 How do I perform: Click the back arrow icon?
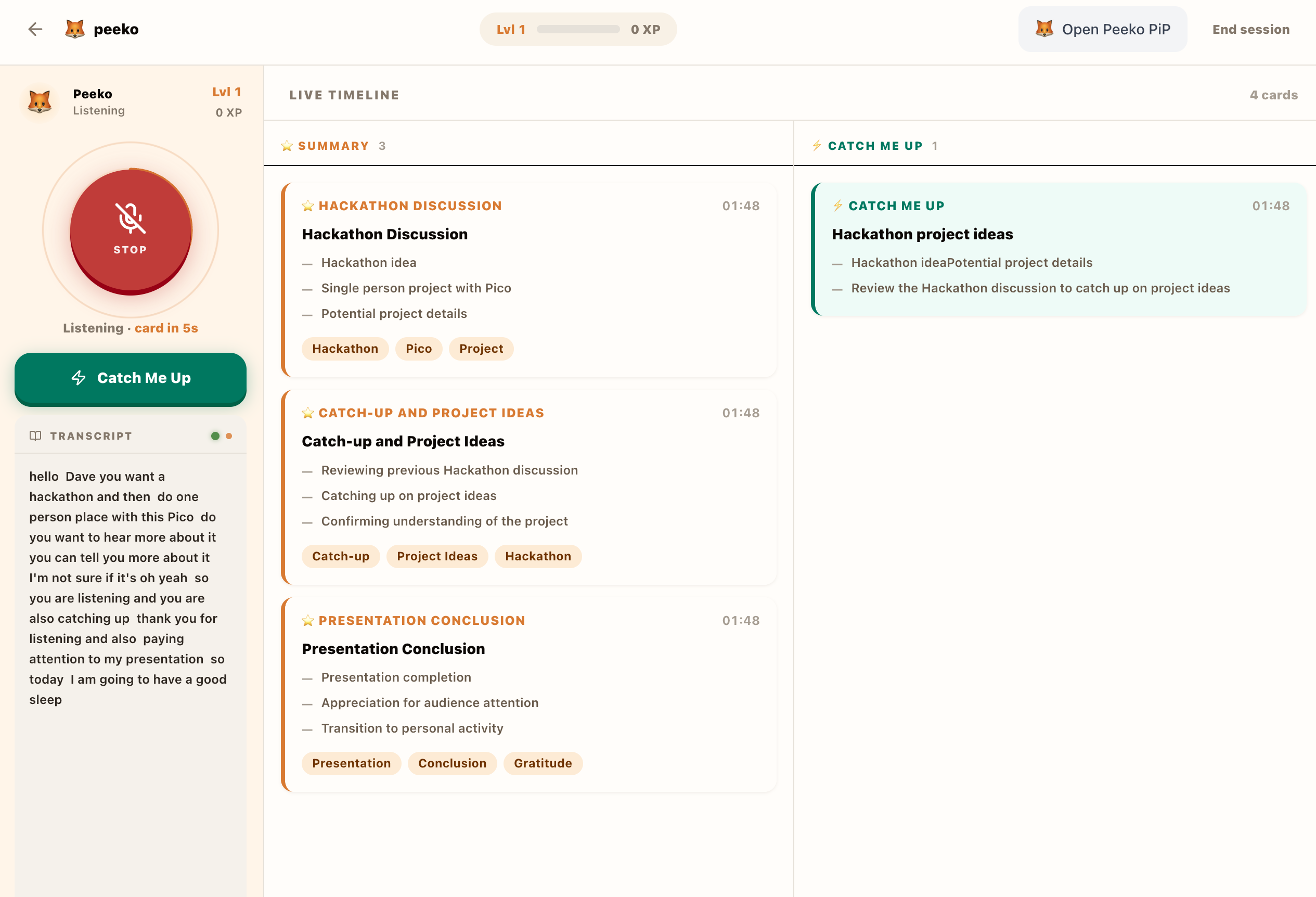35,30
